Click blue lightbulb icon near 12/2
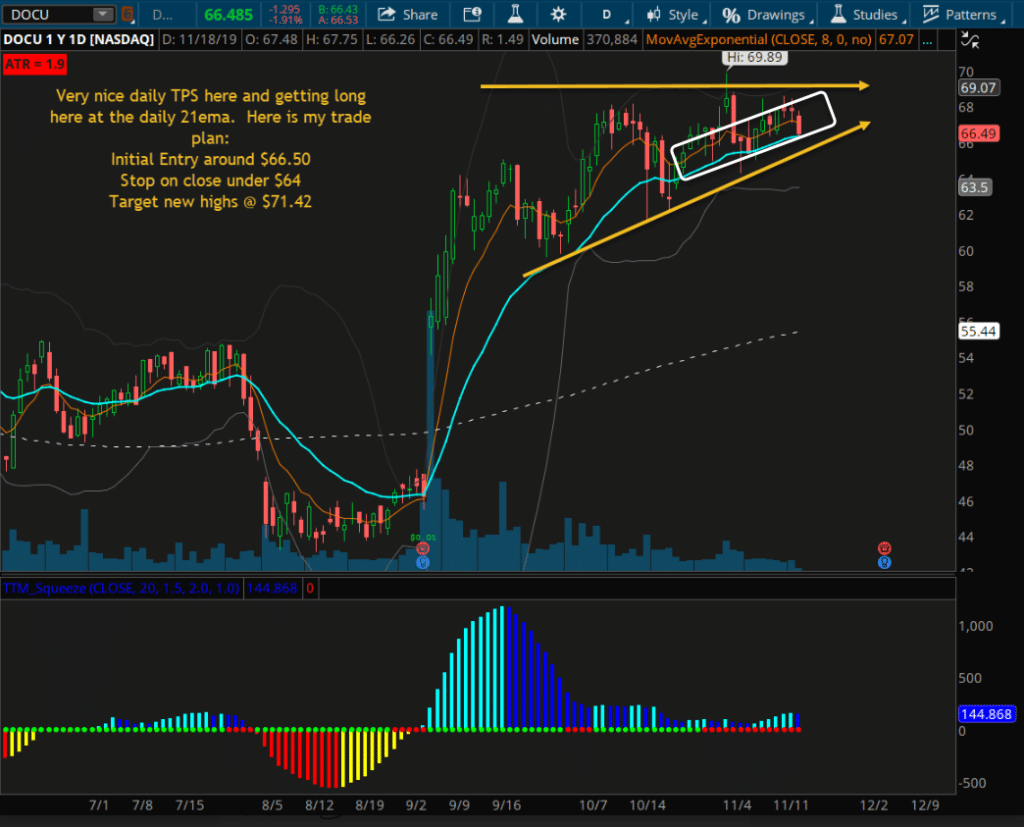 click(x=884, y=562)
